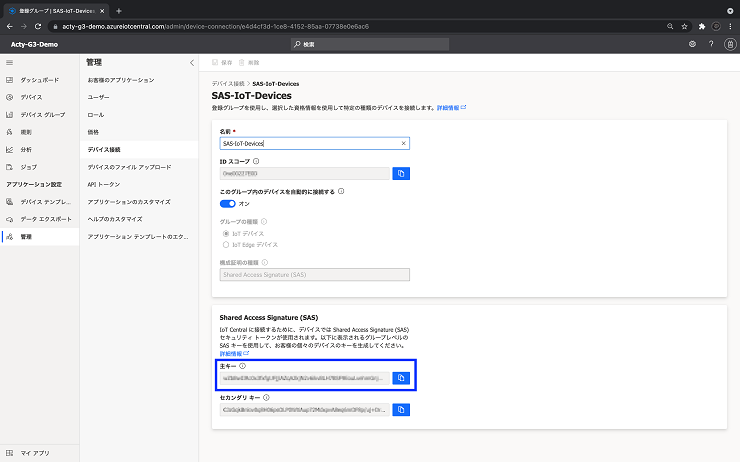Click the 検索 search box

click(370, 44)
